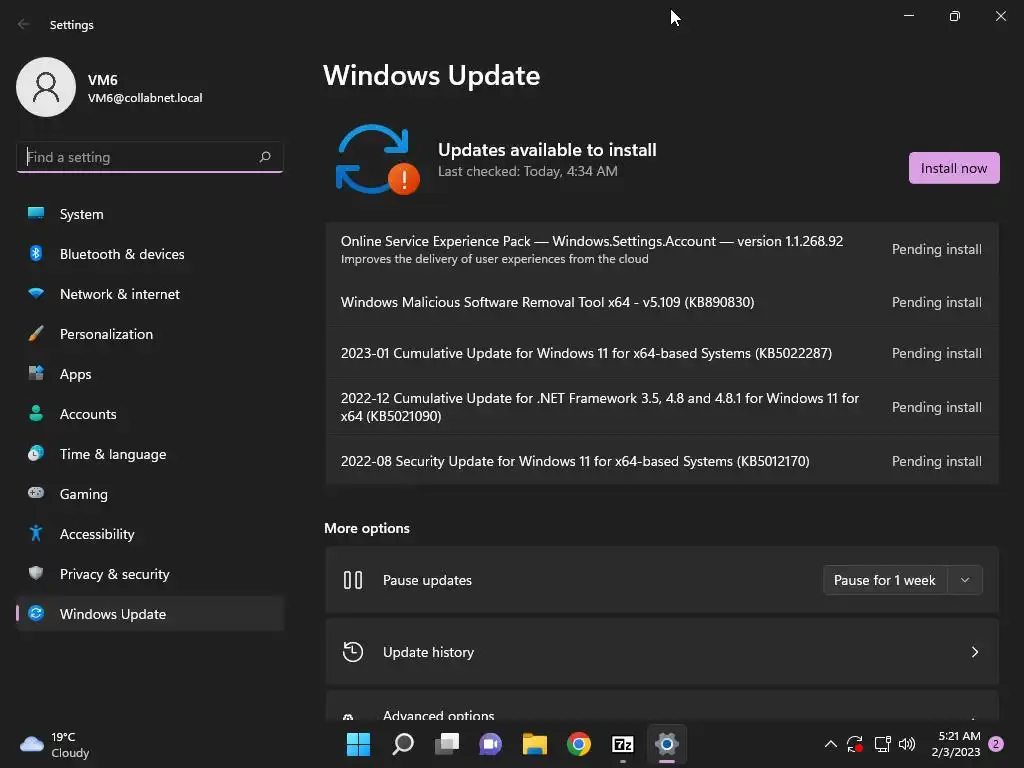Click the System monitor icon in sidebar
1024x768 pixels.
coord(36,214)
